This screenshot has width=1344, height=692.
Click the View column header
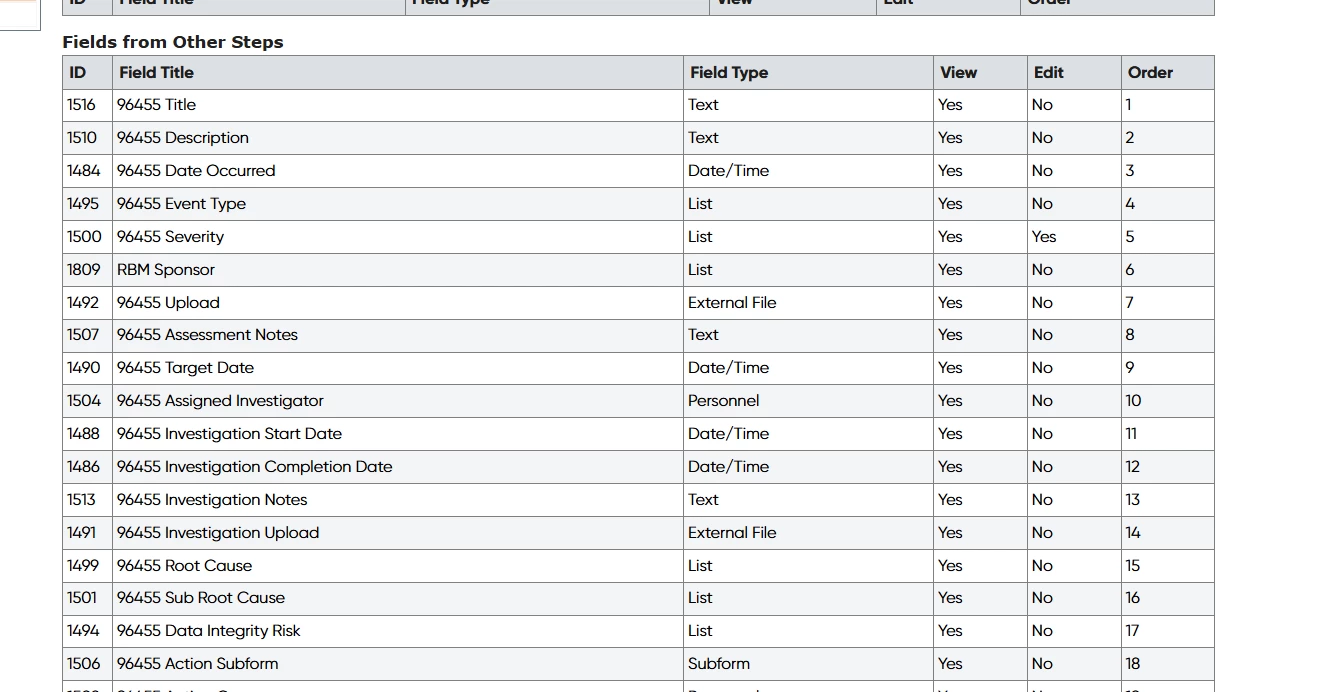pos(958,72)
